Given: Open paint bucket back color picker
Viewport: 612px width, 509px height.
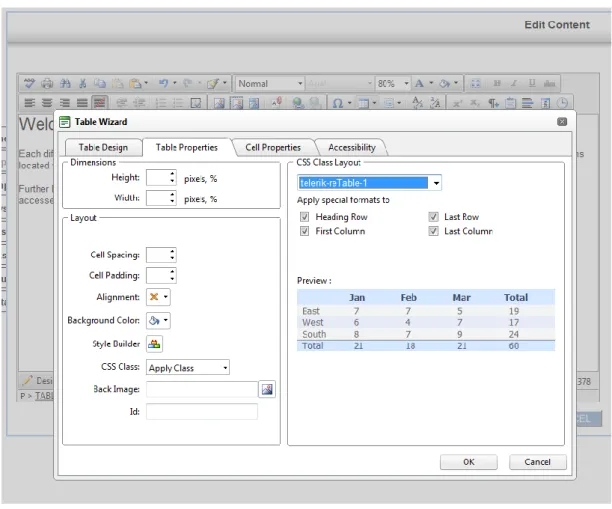Looking at the screenshot, I should (x=444, y=84).
